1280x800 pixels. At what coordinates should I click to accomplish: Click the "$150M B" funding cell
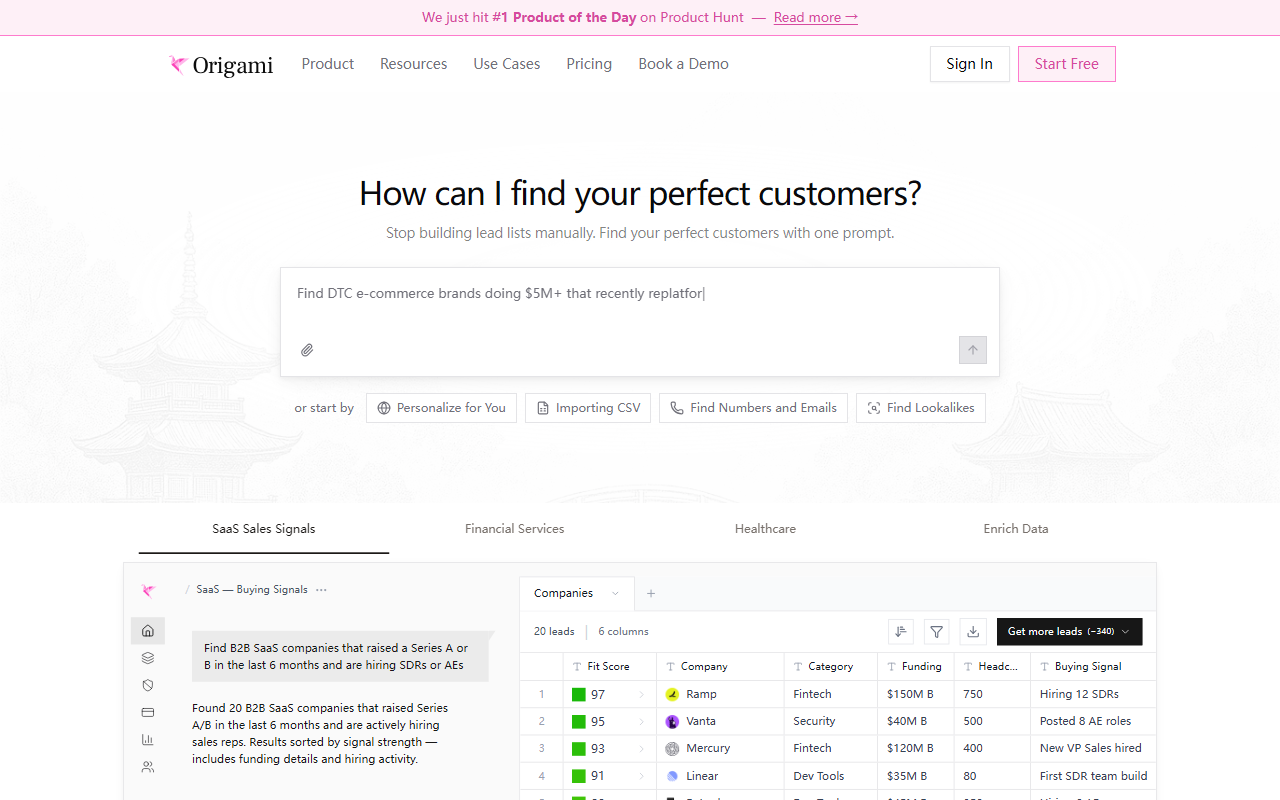click(916, 694)
